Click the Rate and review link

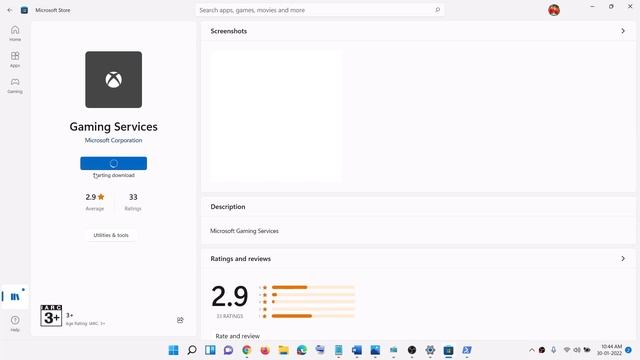pos(238,336)
